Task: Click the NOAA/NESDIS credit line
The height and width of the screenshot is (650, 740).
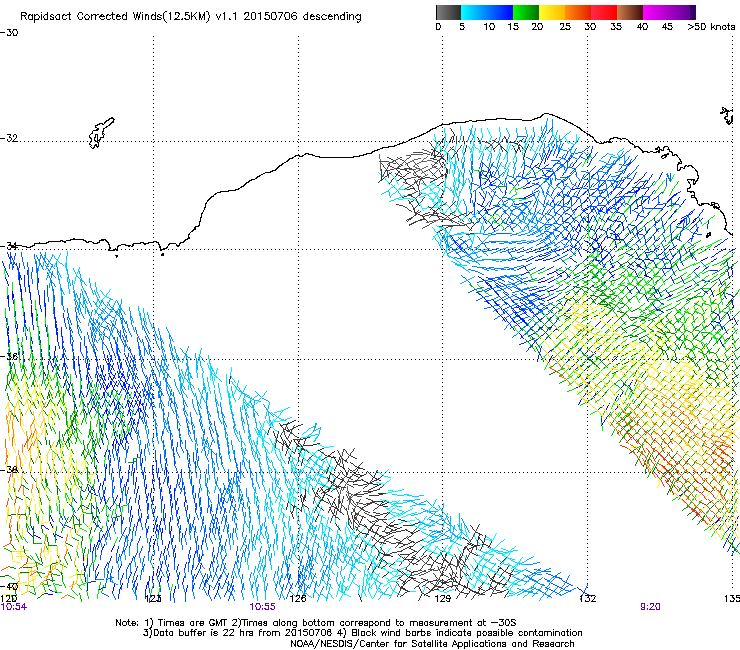Action: point(432,644)
